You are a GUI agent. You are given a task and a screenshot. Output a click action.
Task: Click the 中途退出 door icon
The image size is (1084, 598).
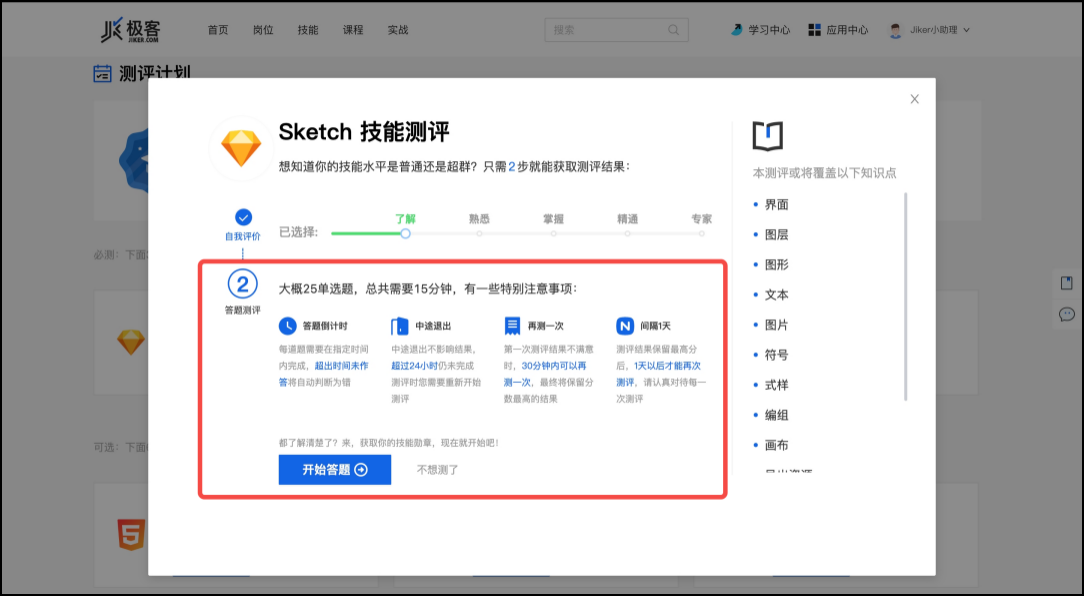400,326
